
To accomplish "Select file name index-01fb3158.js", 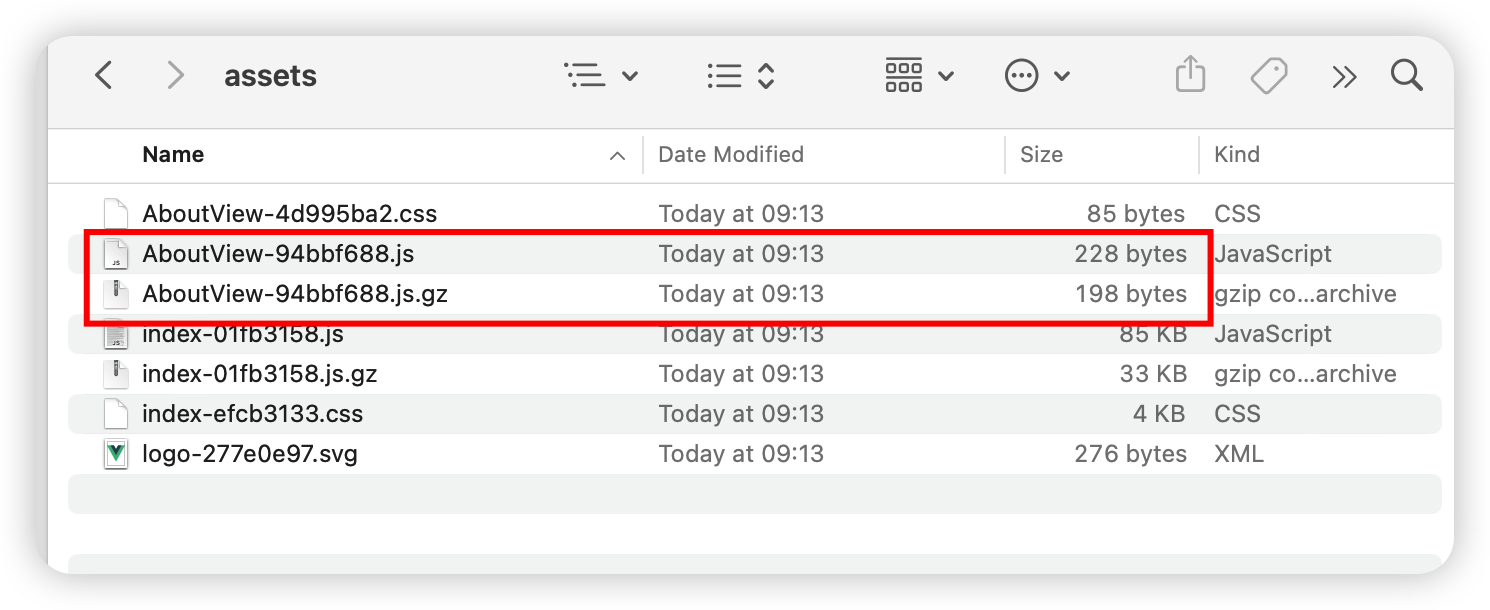I will tap(243, 334).
